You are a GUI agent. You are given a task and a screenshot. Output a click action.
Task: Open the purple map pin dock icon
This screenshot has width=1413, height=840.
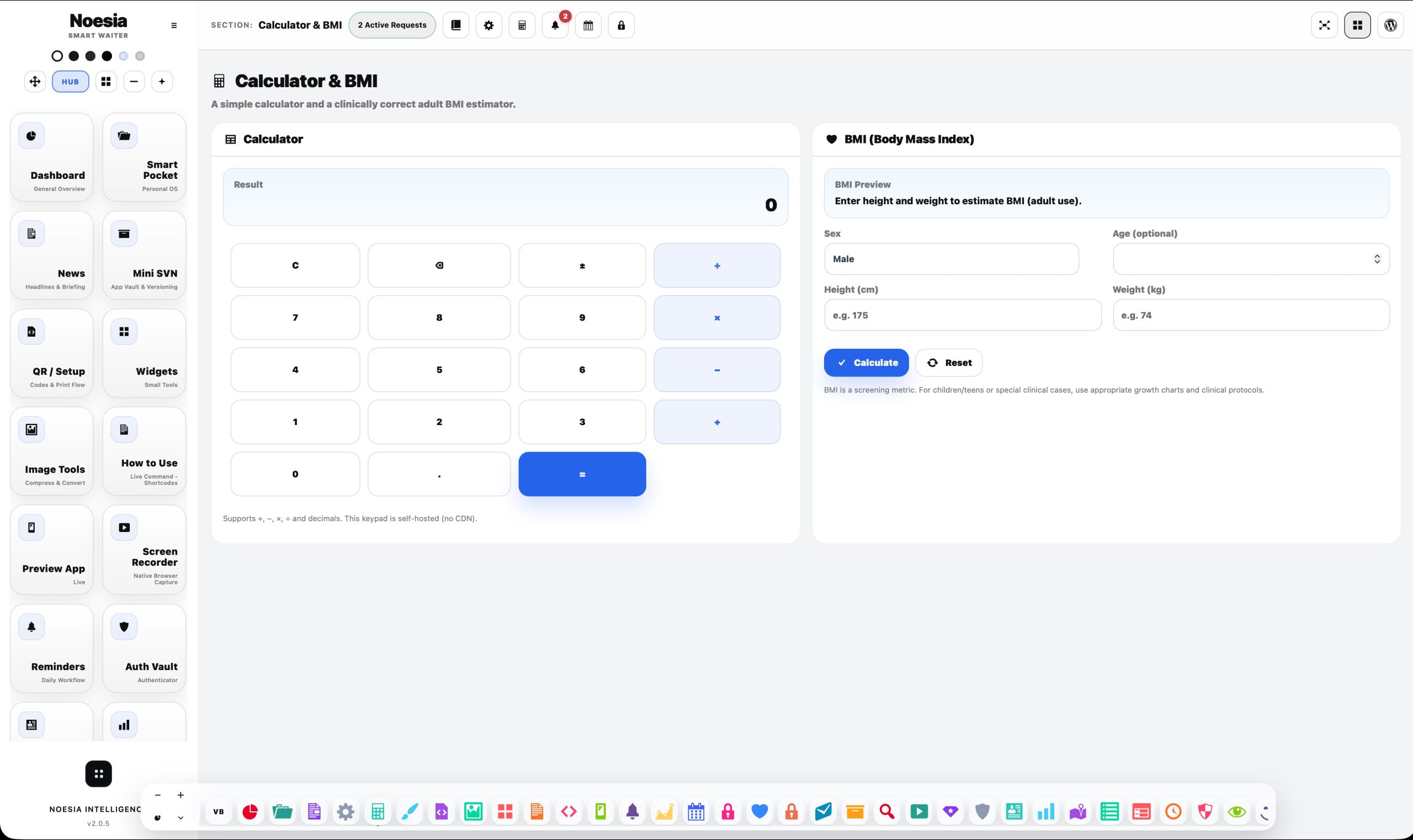point(1078,812)
